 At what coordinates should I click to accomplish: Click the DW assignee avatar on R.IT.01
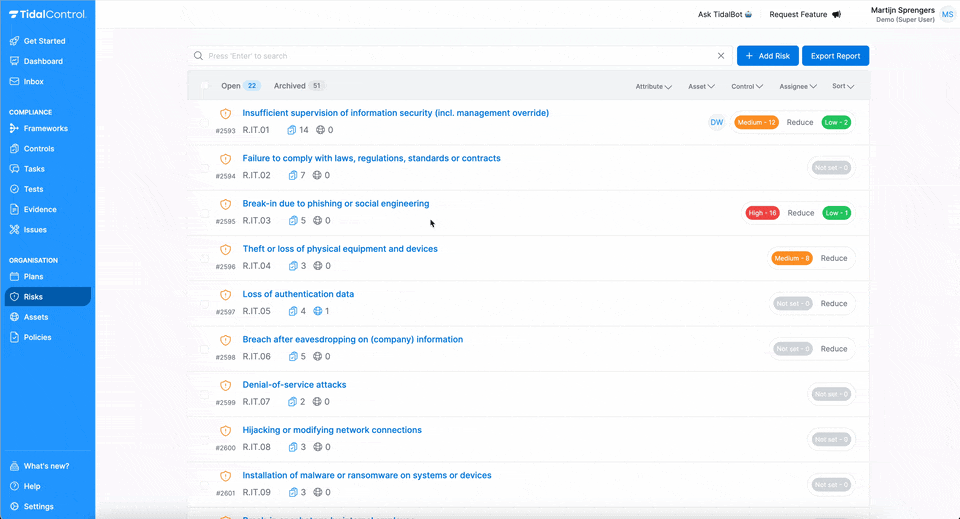click(x=716, y=122)
